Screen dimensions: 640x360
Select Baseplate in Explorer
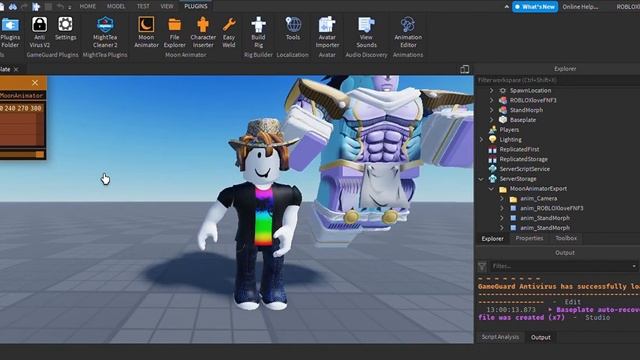tap(522, 120)
